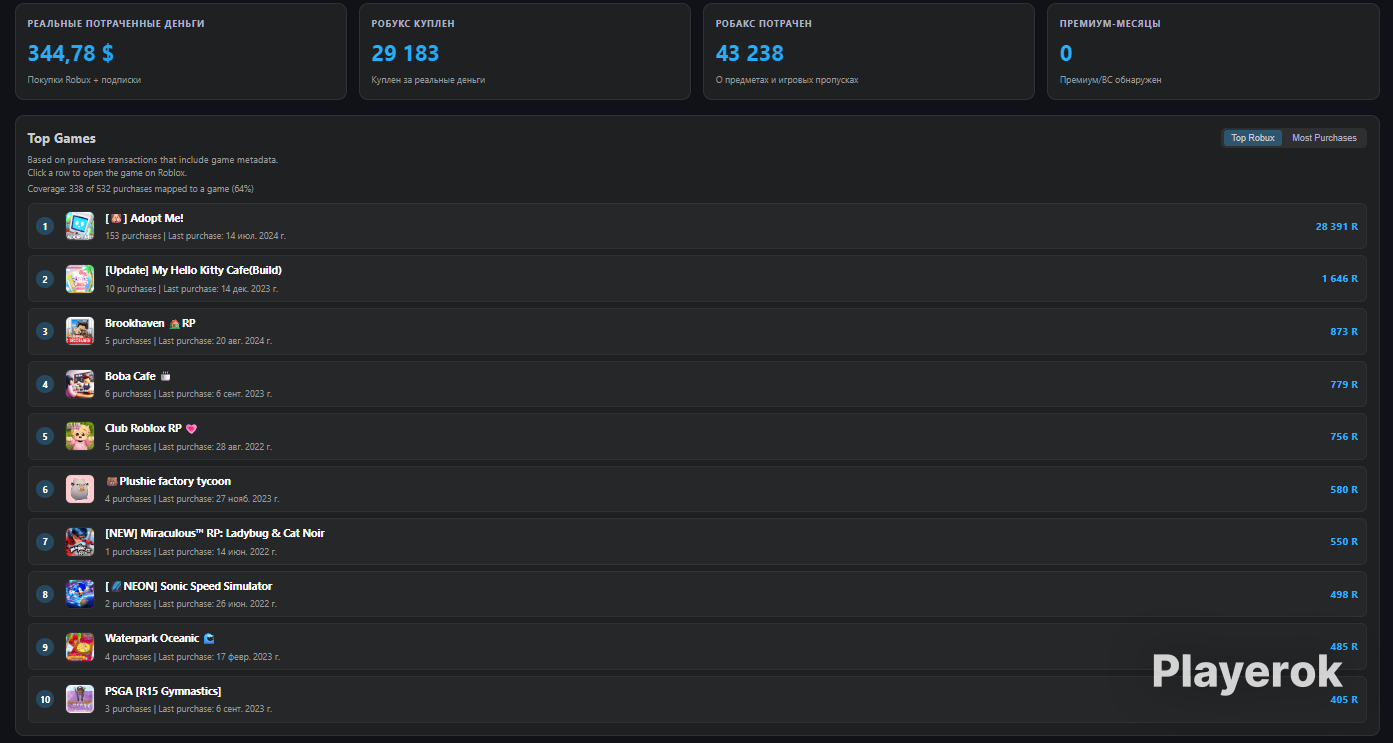Click the My Hello Kitty Cafe thumbnail icon
Viewport: 1393px width, 743px height.
[80, 279]
